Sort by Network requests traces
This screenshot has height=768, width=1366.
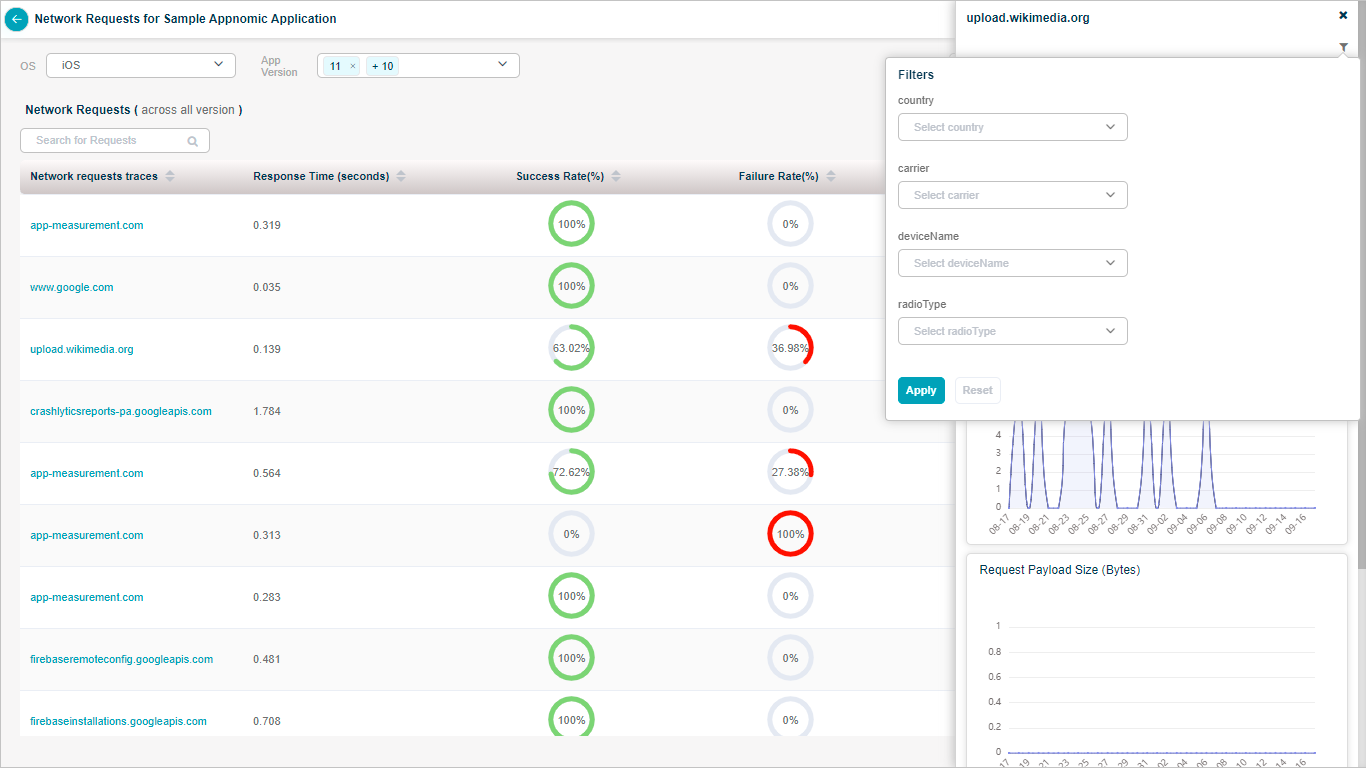(x=170, y=176)
